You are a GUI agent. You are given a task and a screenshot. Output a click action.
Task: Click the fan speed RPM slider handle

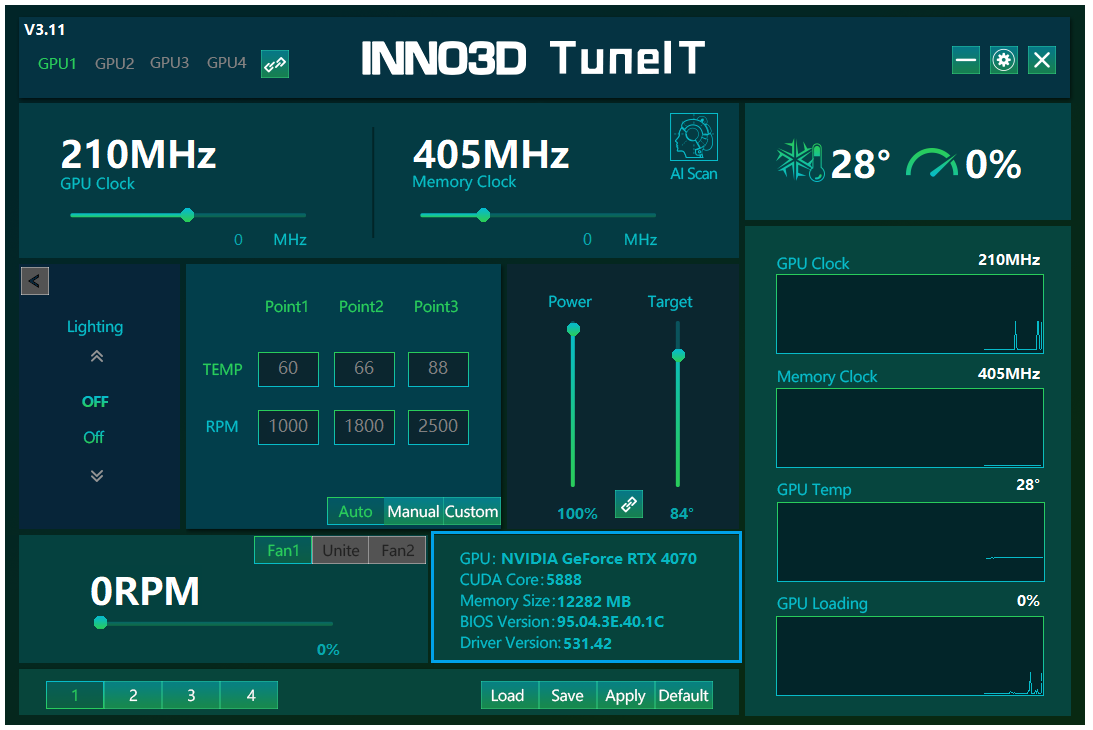click(100, 623)
